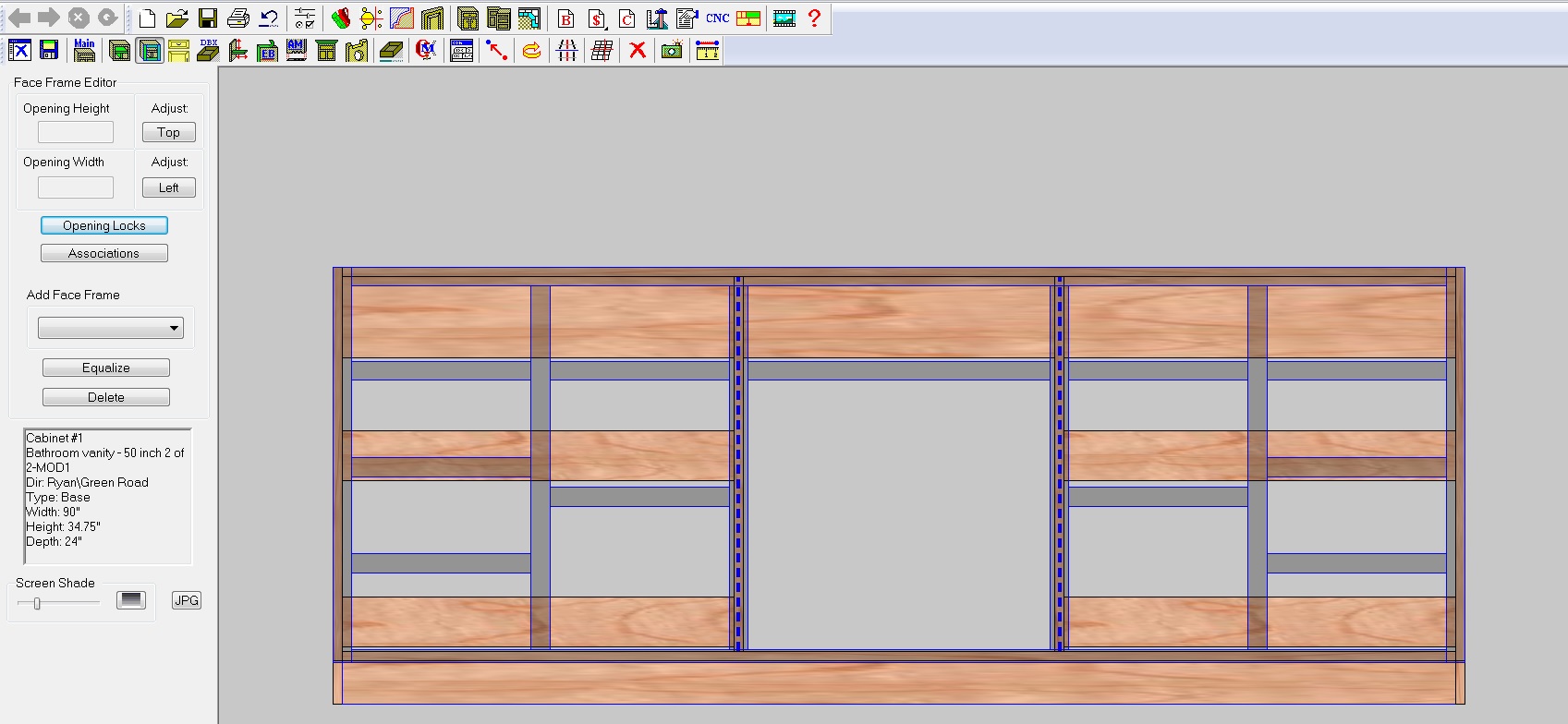Toggle the Left adjust button
The height and width of the screenshot is (724, 1568).
pos(168,187)
